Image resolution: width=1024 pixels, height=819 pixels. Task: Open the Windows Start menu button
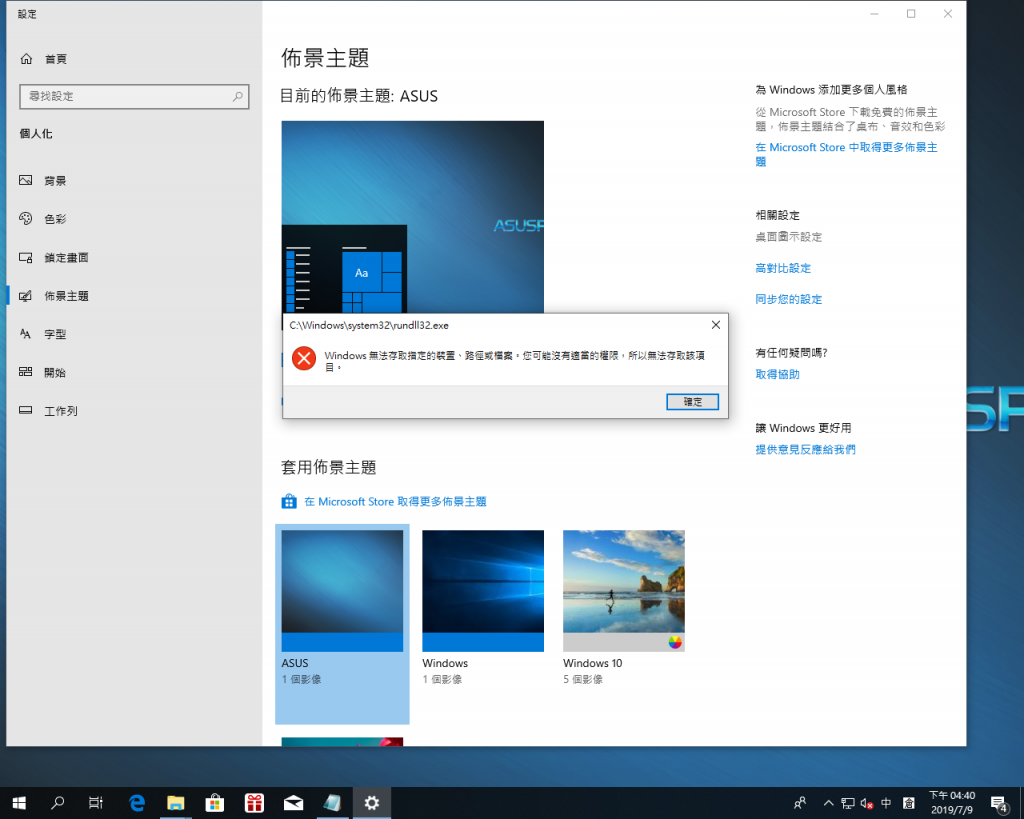(19, 803)
